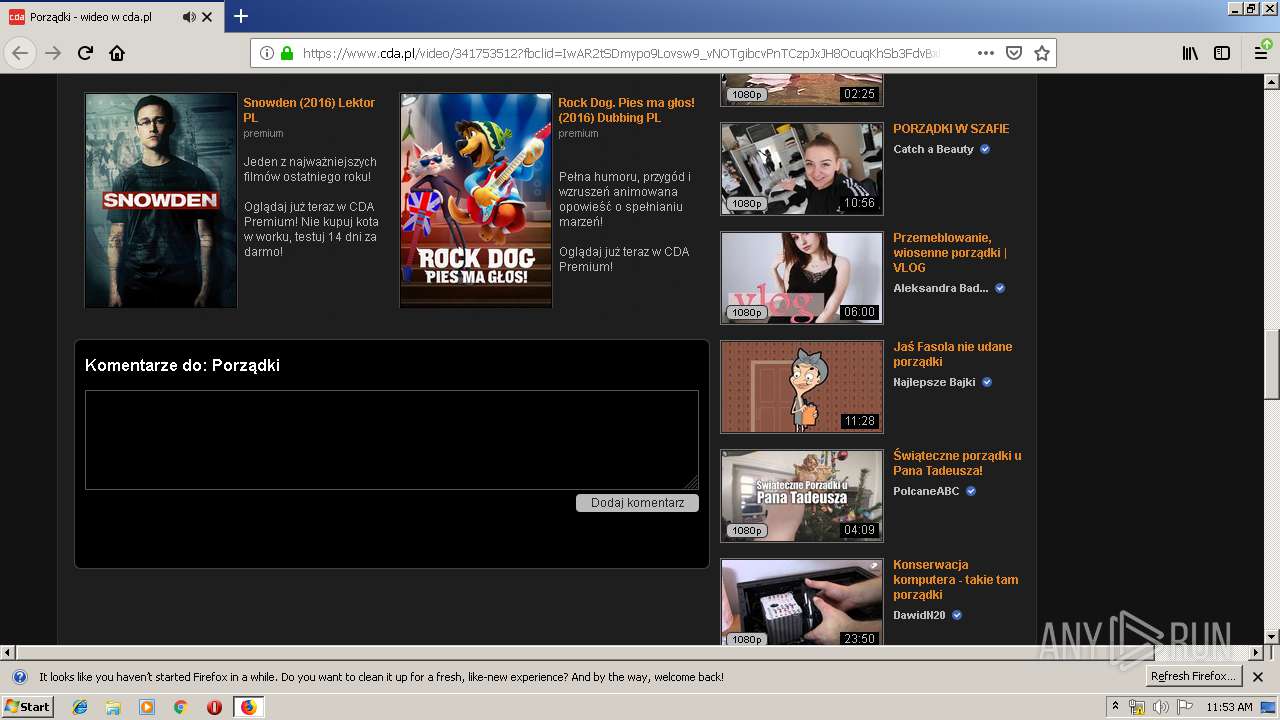Visit Aleksandra Bad... channel
The image size is (1280, 720).
[x=940, y=288]
